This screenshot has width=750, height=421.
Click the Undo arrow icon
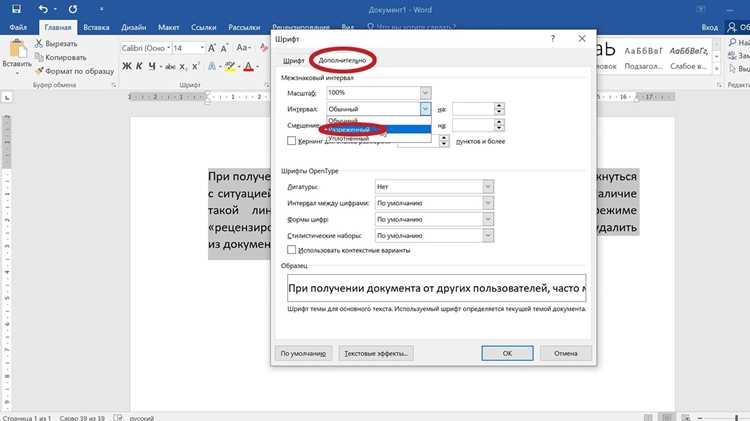coord(43,9)
